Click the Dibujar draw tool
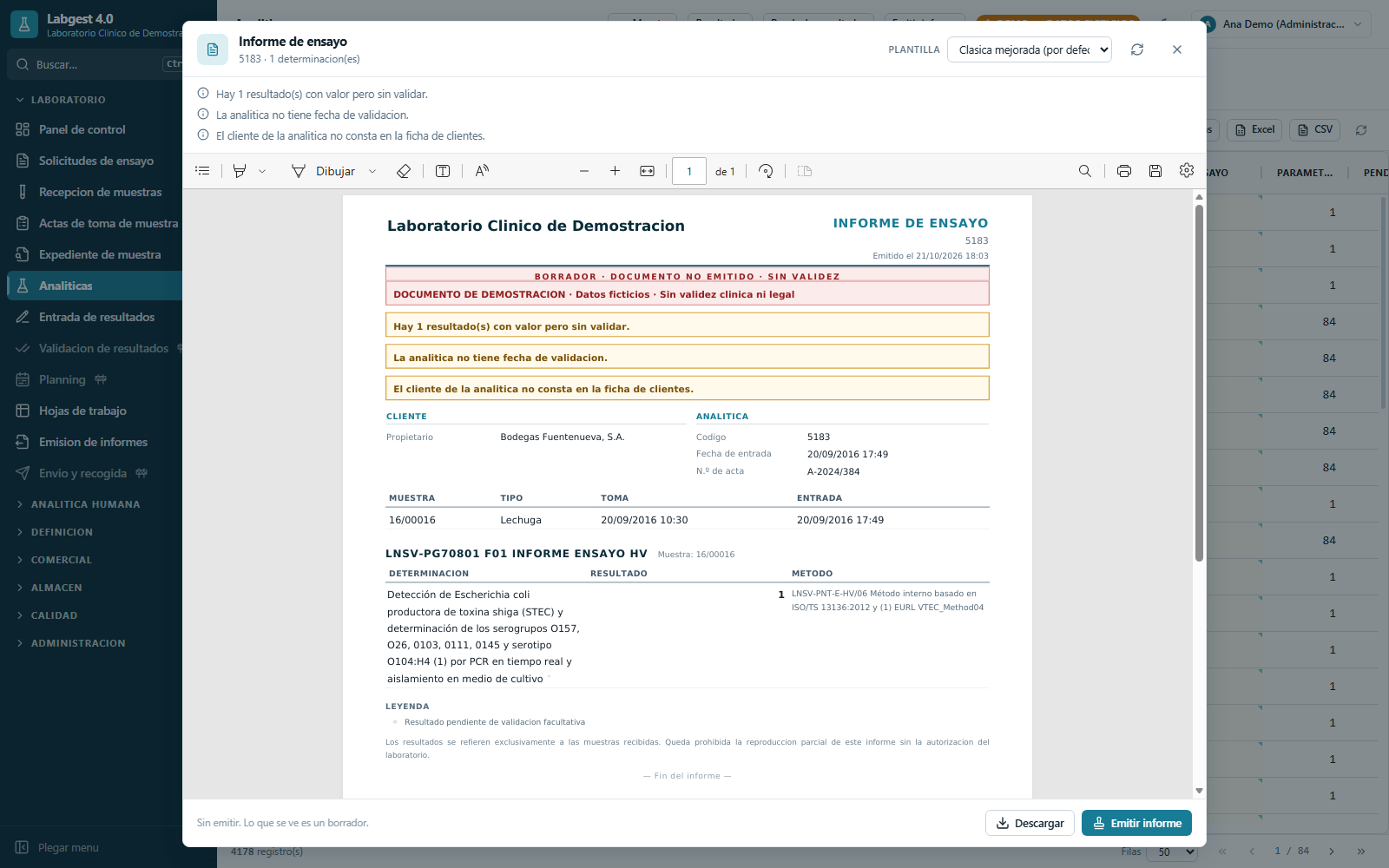The height and width of the screenshot is (868, 1389). click(323, 171)
